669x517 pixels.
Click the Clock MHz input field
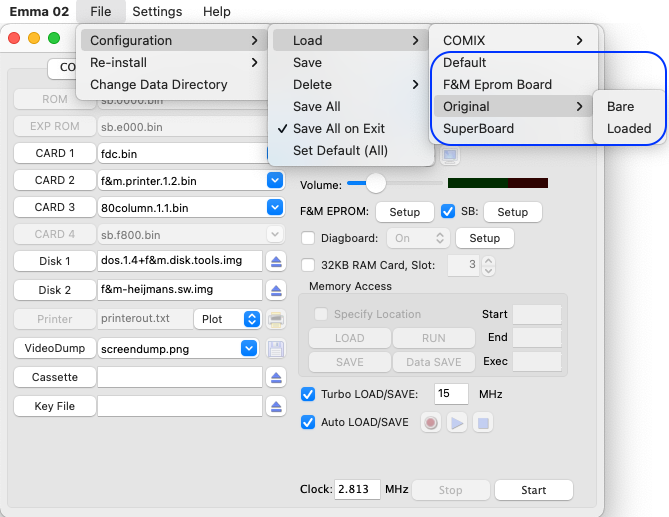tap(357, 489)
